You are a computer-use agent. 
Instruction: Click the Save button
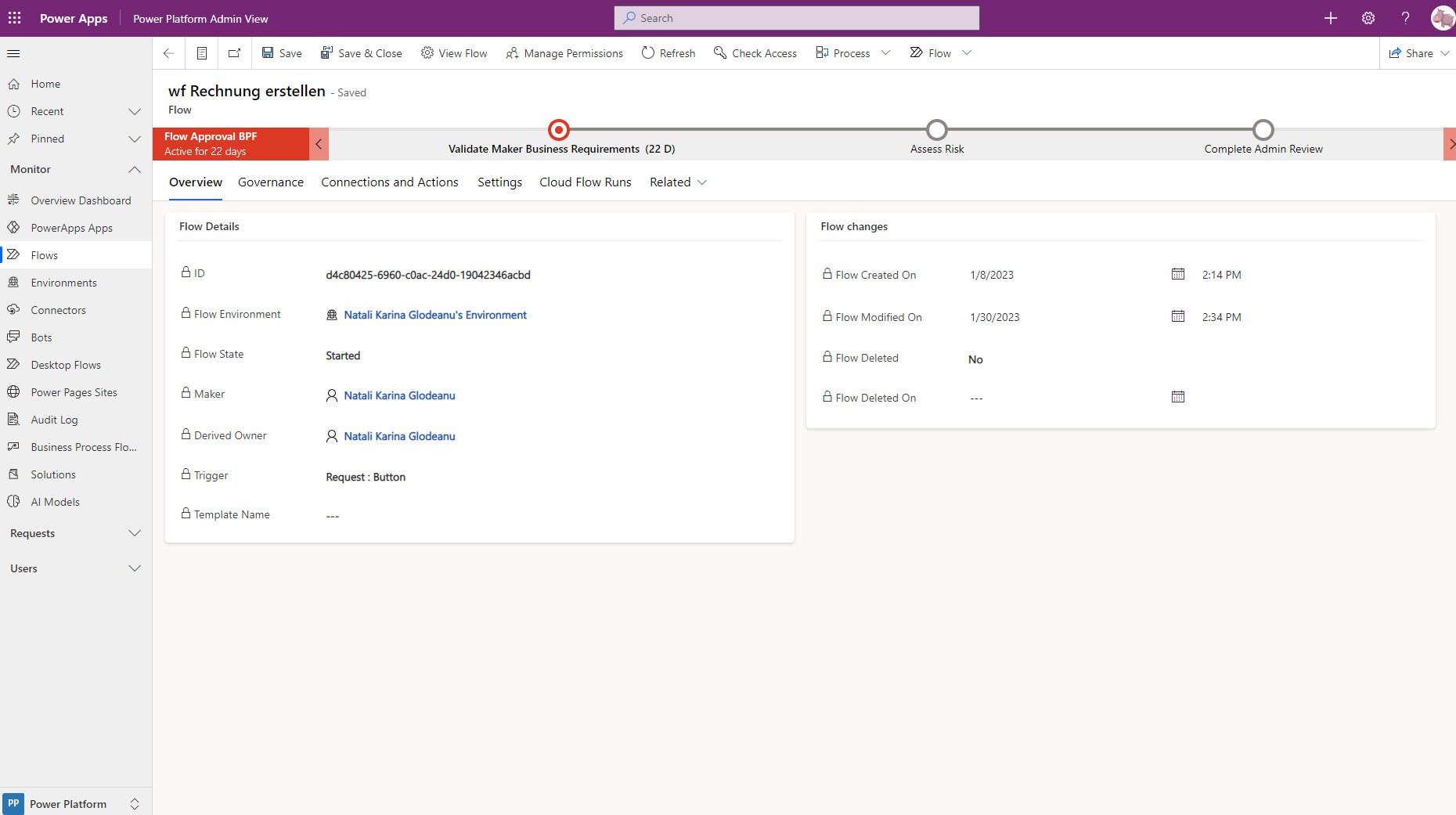tap(282, 53)
